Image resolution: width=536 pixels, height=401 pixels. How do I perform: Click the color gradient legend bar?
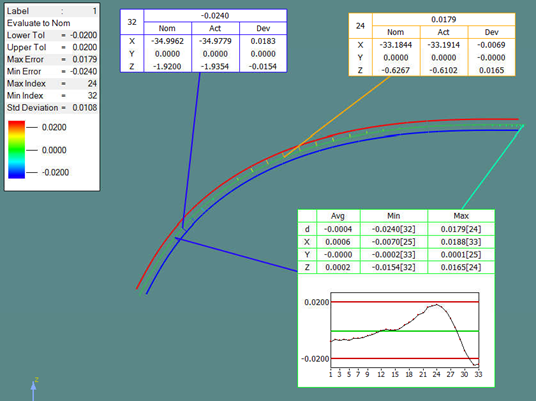pyautogui.click(x=16, y=149)
